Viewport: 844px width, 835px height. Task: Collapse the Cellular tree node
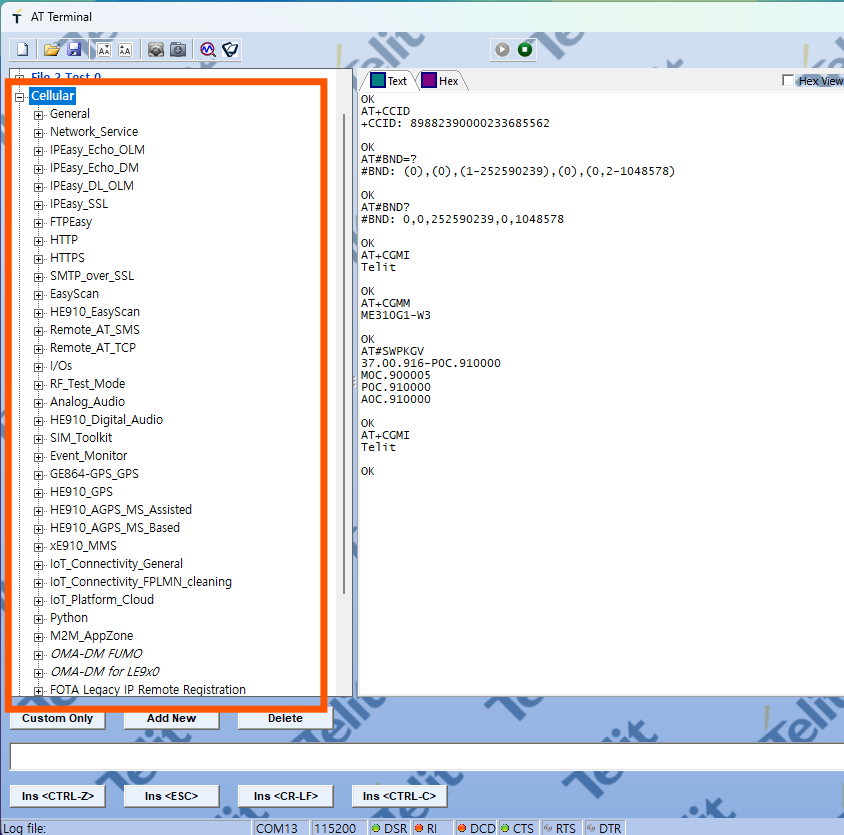tap(20, 97)
